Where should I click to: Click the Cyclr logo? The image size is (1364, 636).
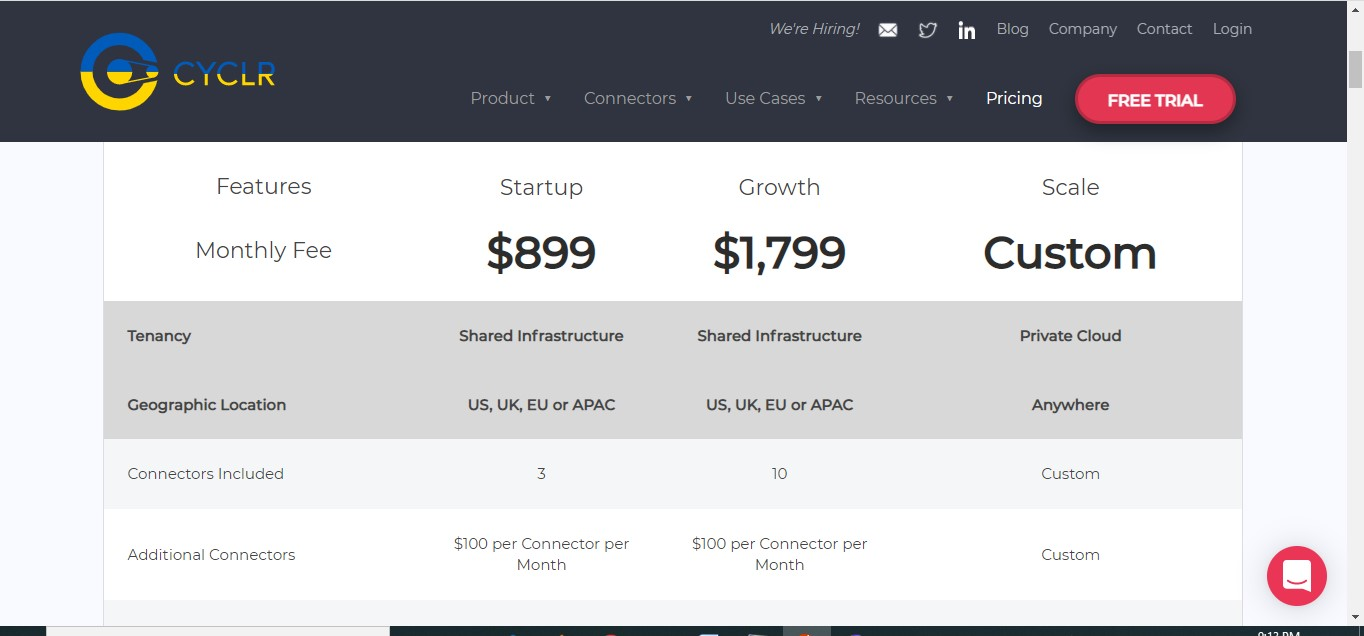coord(177,72)
